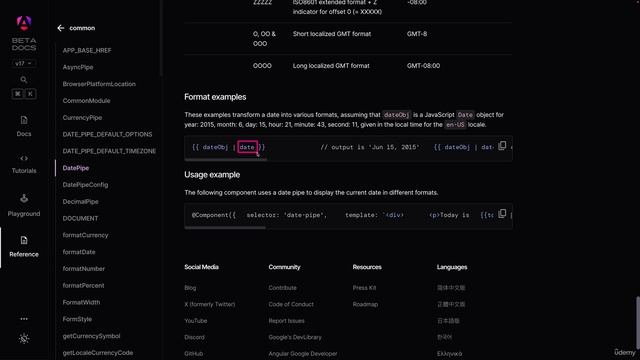The image size is (640, 360).
Task: Copy the format examples code snippet
Action: [x=502, y=146]
